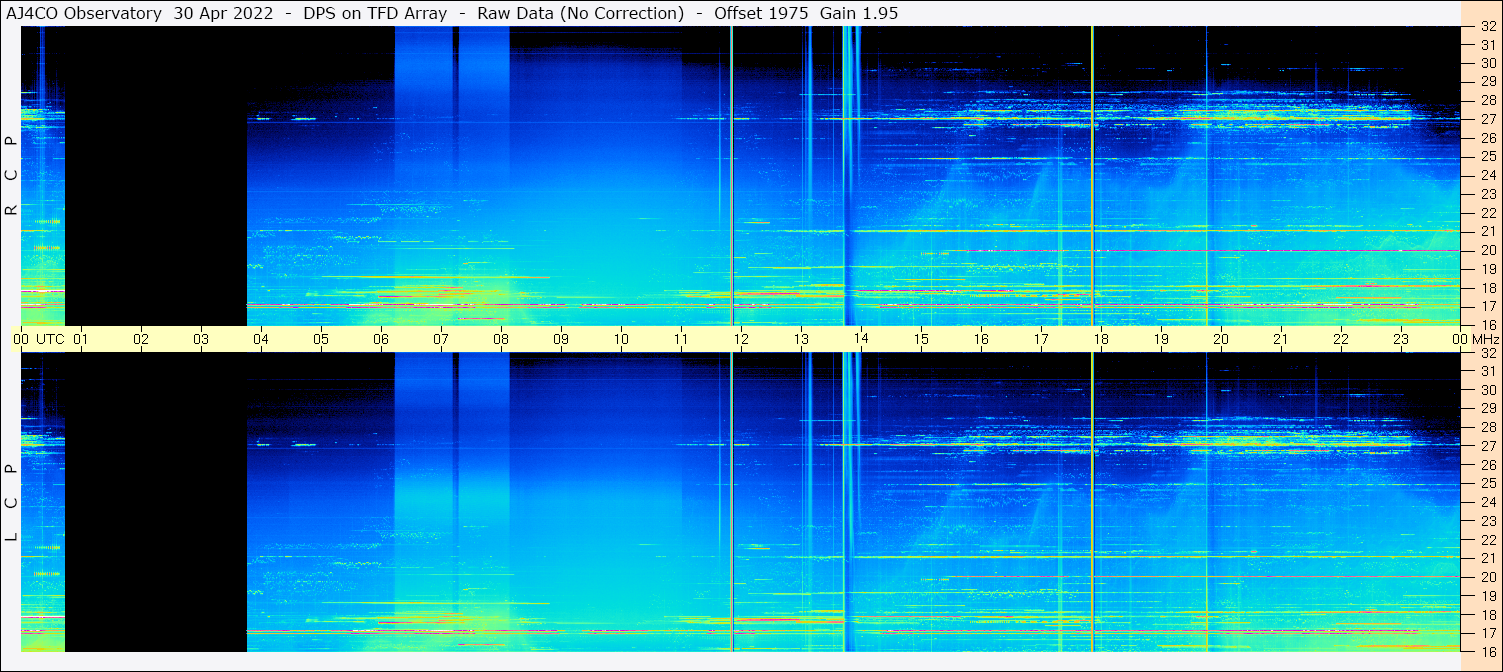Select the '15' hour mark on UTC axis
The width and height of the screenshot is (1503, 672).
(921, 339)
